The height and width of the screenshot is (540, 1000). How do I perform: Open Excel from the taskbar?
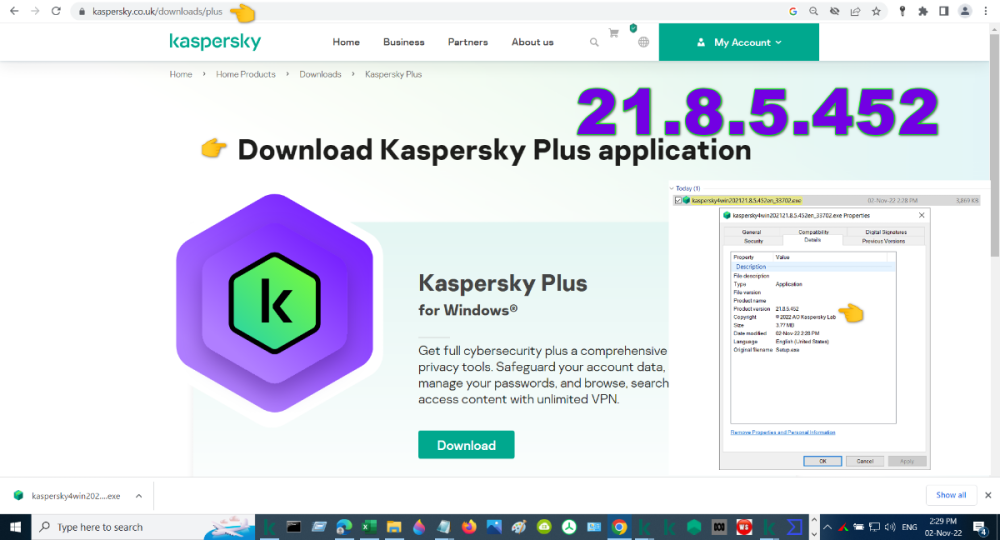pyautogui.click(x=369, y=527)
